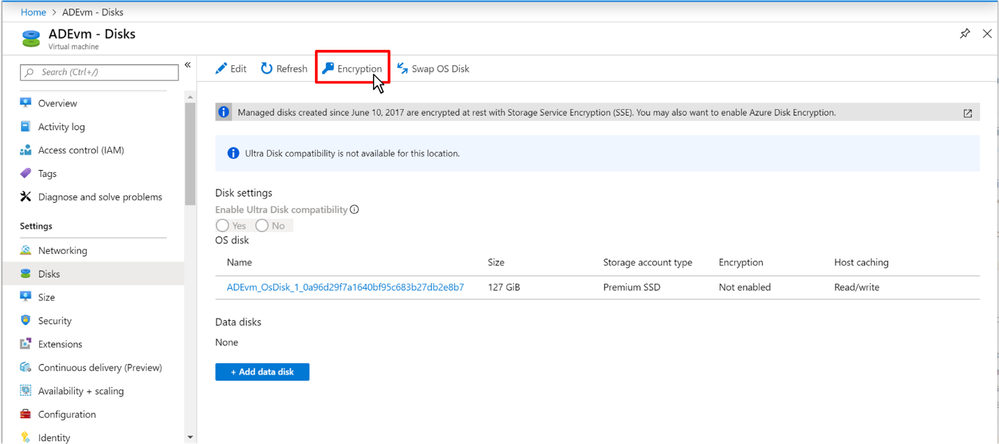Image resolution: width=999 pixels, height=444 pixels.
Task: Click the Edit pencil icon
Action: [220, 69]
